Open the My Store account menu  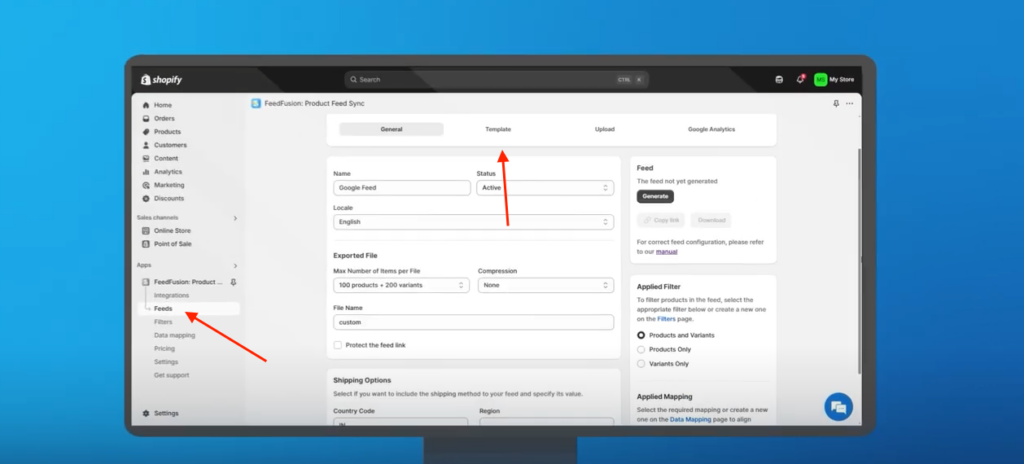tap(834, 80)
